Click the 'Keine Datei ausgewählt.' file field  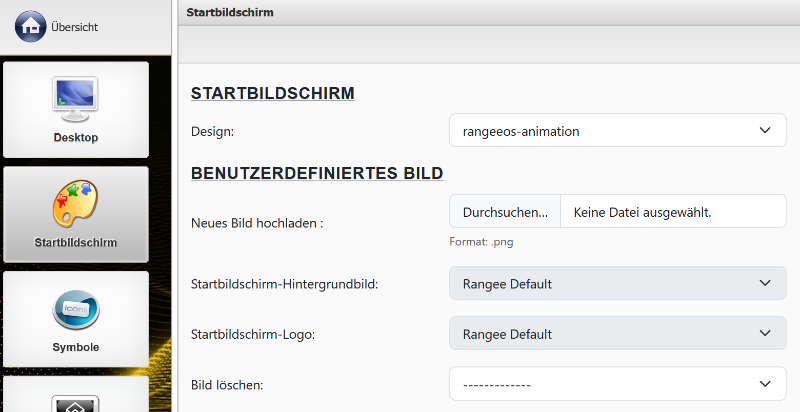[x=672, y=212]
